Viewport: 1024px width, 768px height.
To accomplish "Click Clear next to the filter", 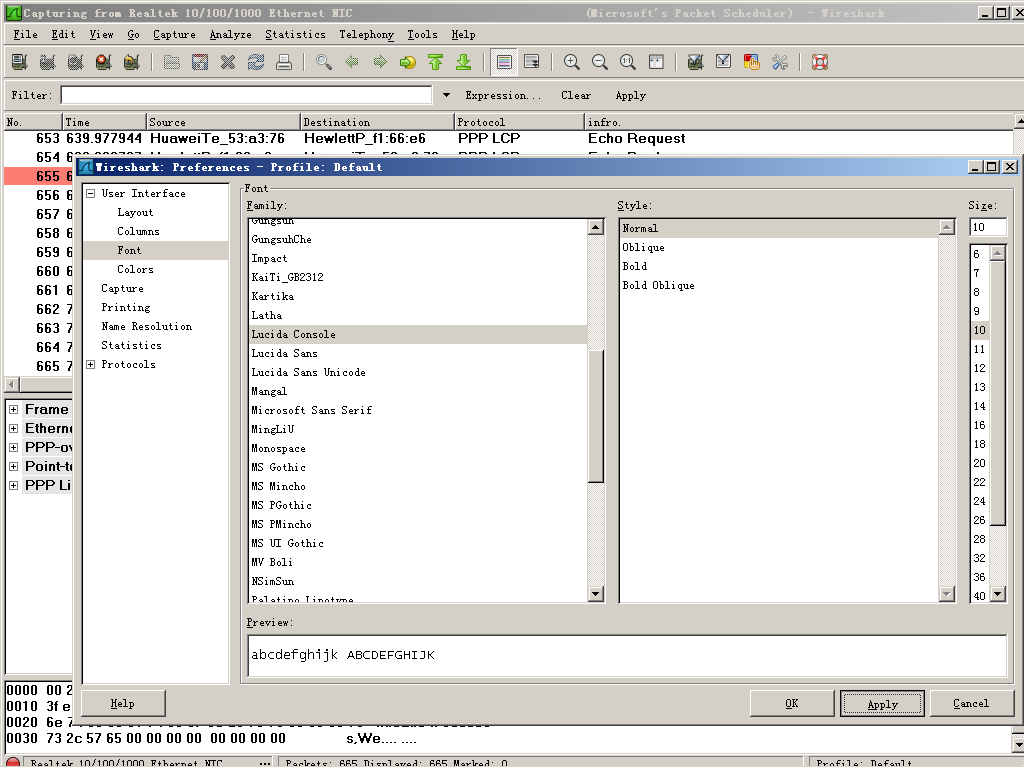I will 576,95.
